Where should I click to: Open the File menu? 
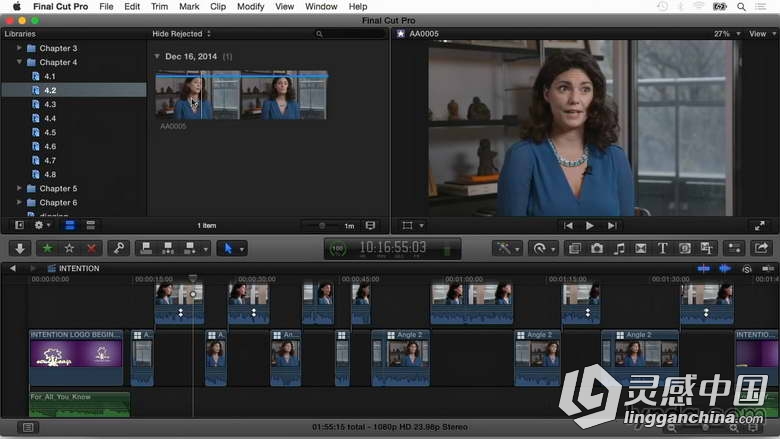pos(106,6)
